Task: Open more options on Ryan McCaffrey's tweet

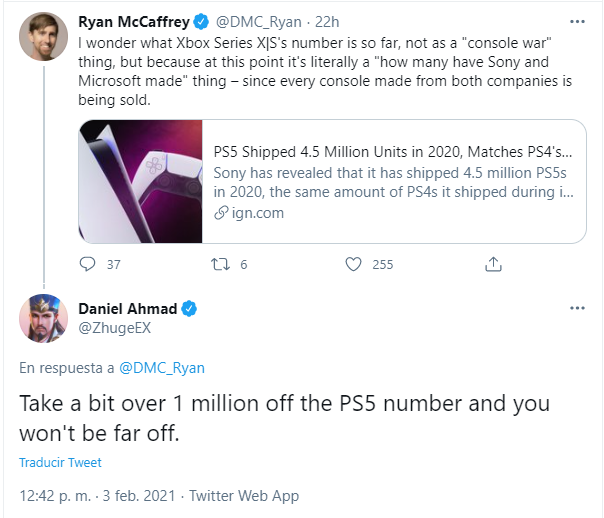Action: (x=577, y=22)
